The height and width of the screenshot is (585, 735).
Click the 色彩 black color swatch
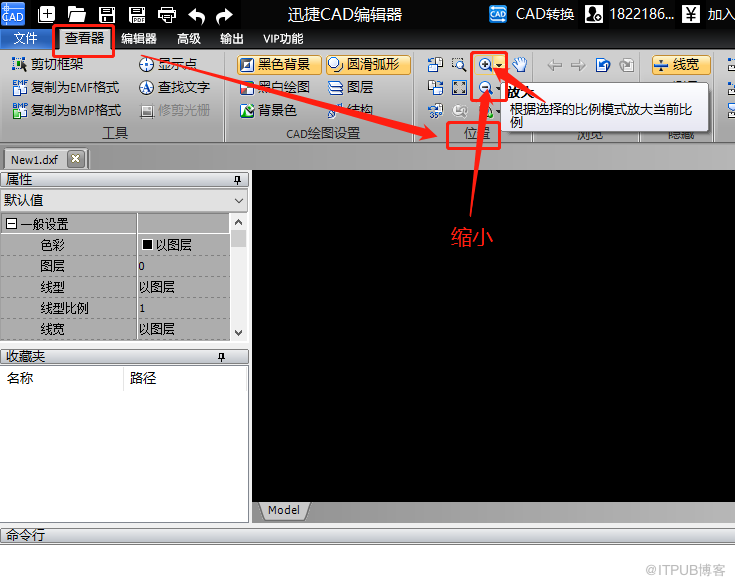[x=147, y=244]
